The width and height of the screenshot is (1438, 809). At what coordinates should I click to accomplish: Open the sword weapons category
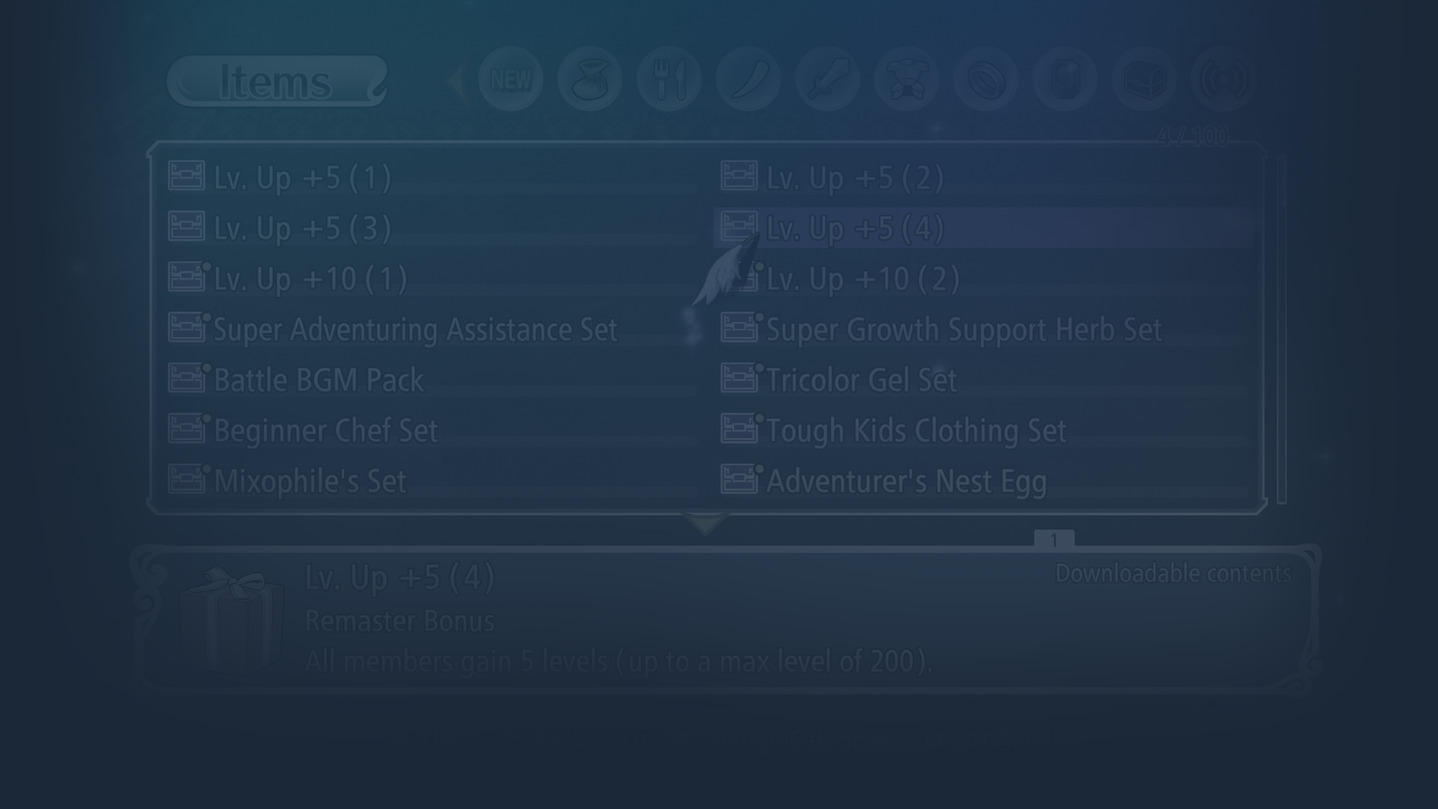[827, 80]
